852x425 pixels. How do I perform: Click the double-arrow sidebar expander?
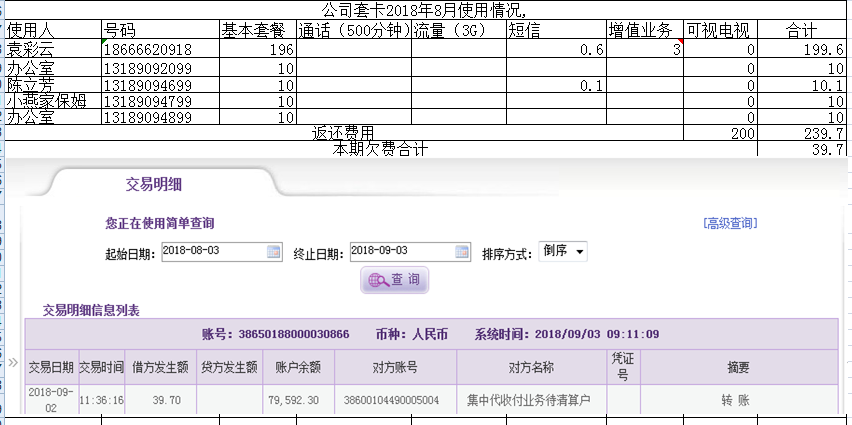(x=13, y=362)
